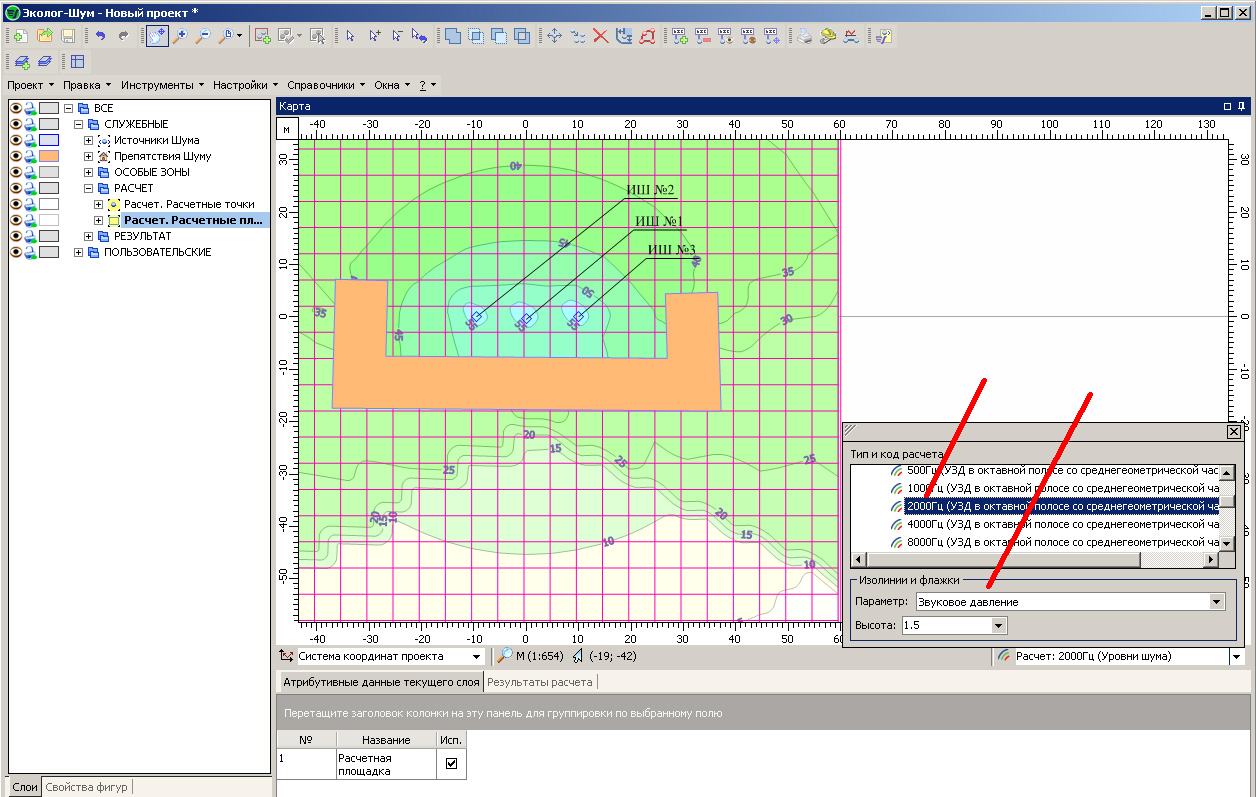Click the zoom out magnifier tool
Image resolution: width=1256 pixels, height=797 pixels.
[x=203, y=36]
